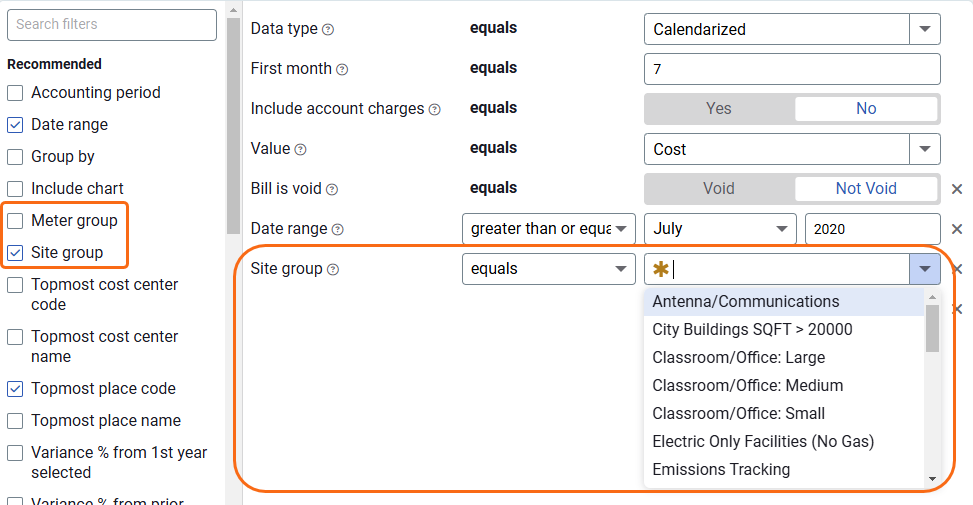Set Include account charges to Yes
The width and height of the screenshot is (973, 505).
(x=719, y=109)
